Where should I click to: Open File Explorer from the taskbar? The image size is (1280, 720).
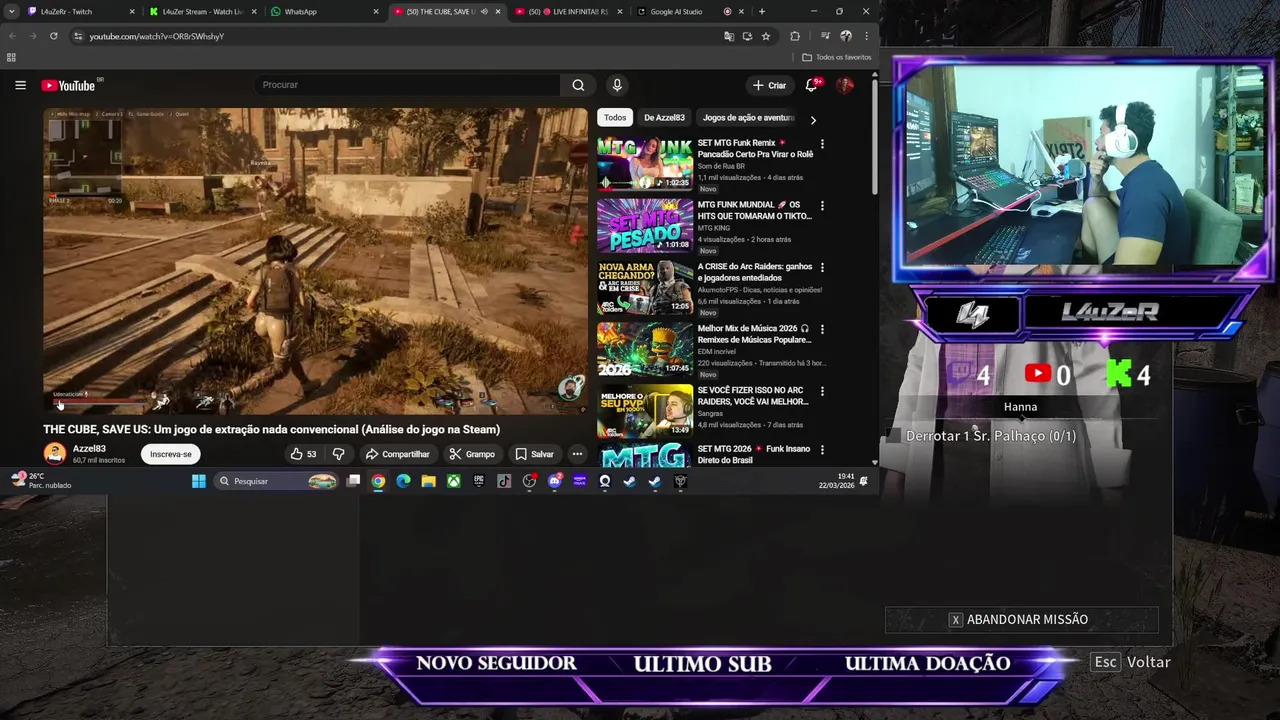(x=428, y=482)
